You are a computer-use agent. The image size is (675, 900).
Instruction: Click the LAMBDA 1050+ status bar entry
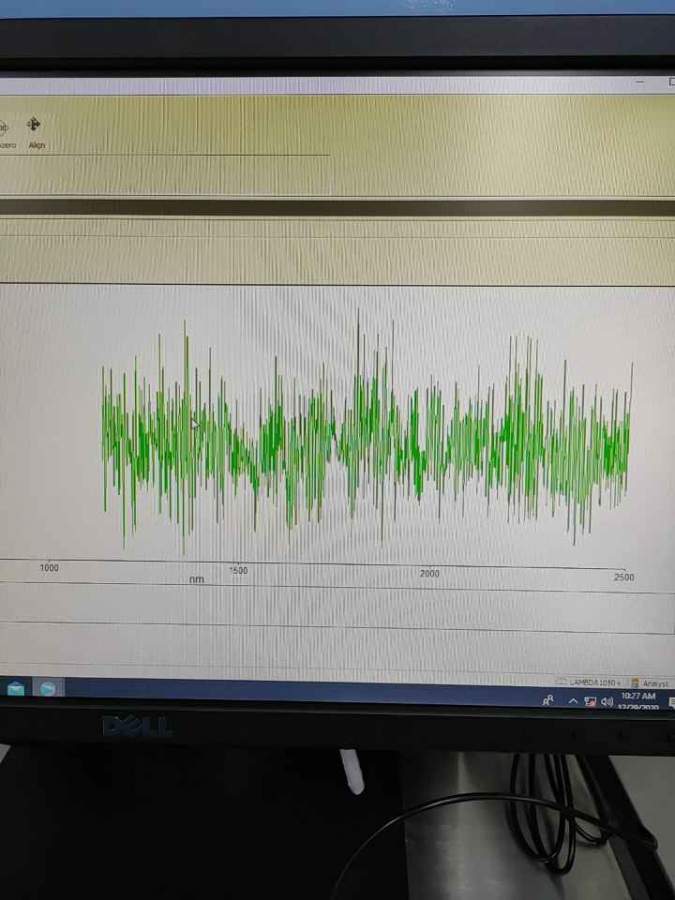click(594, 682)
